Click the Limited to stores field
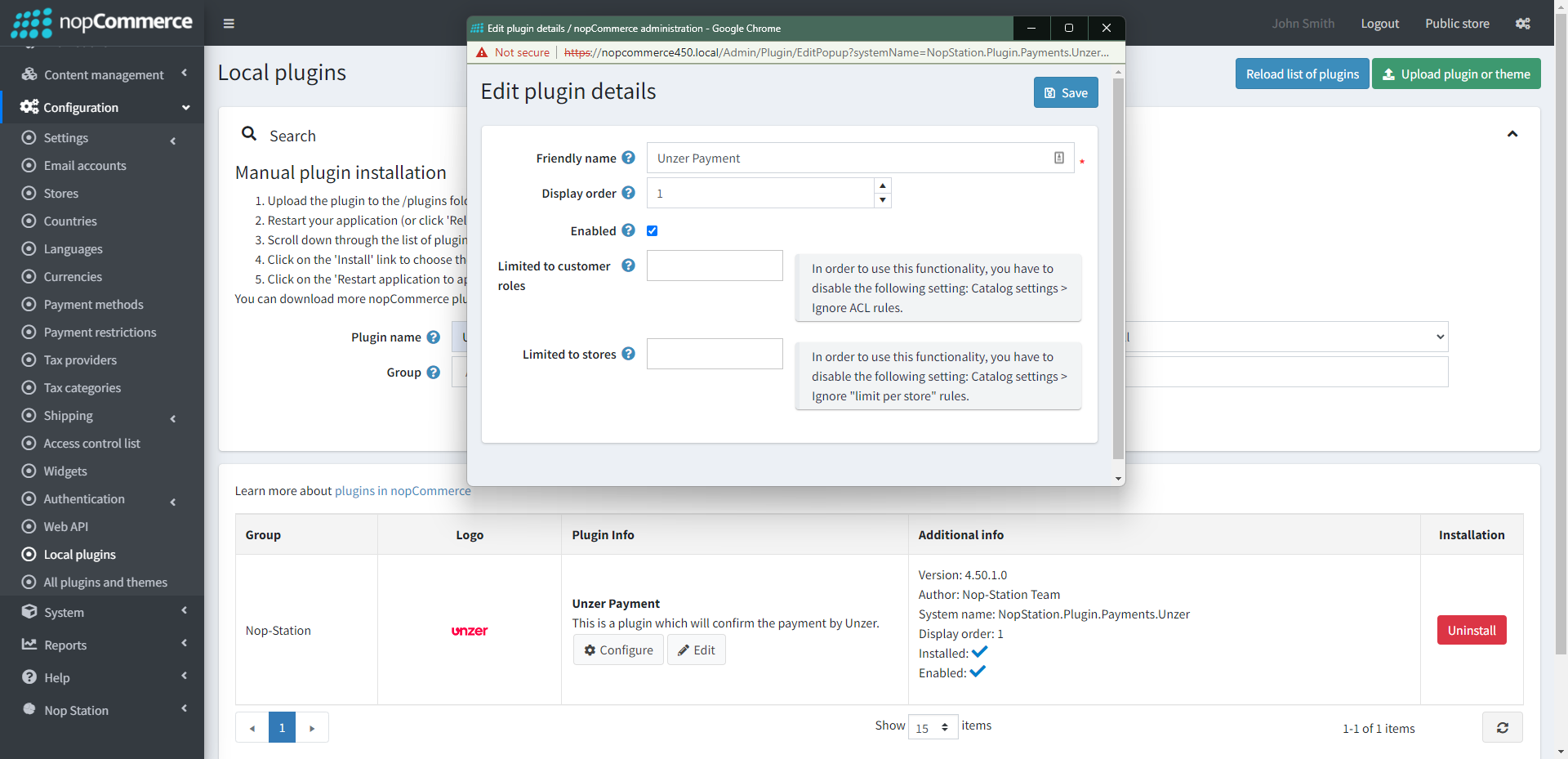 pos(715,354)
